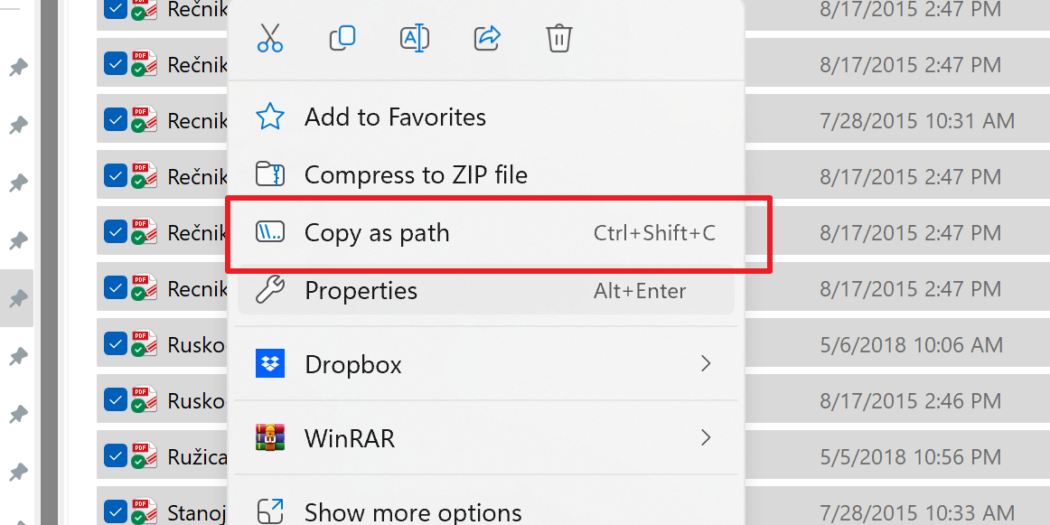Click the Copy icon in context menu
This screenshot has width=1050, height=525.
coord(342,38)
